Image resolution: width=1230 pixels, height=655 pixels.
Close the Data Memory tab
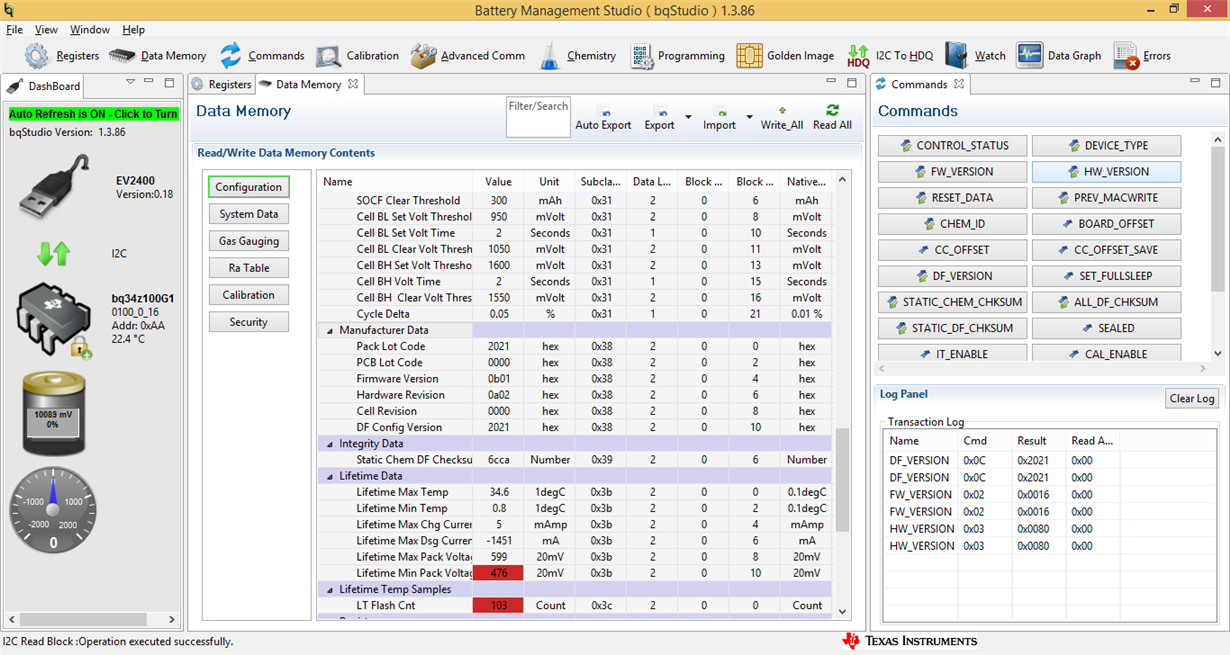click(353, 84)
